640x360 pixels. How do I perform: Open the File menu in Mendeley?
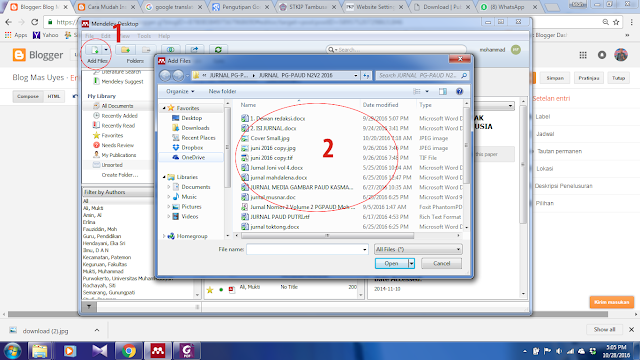[x=89, y=36]
